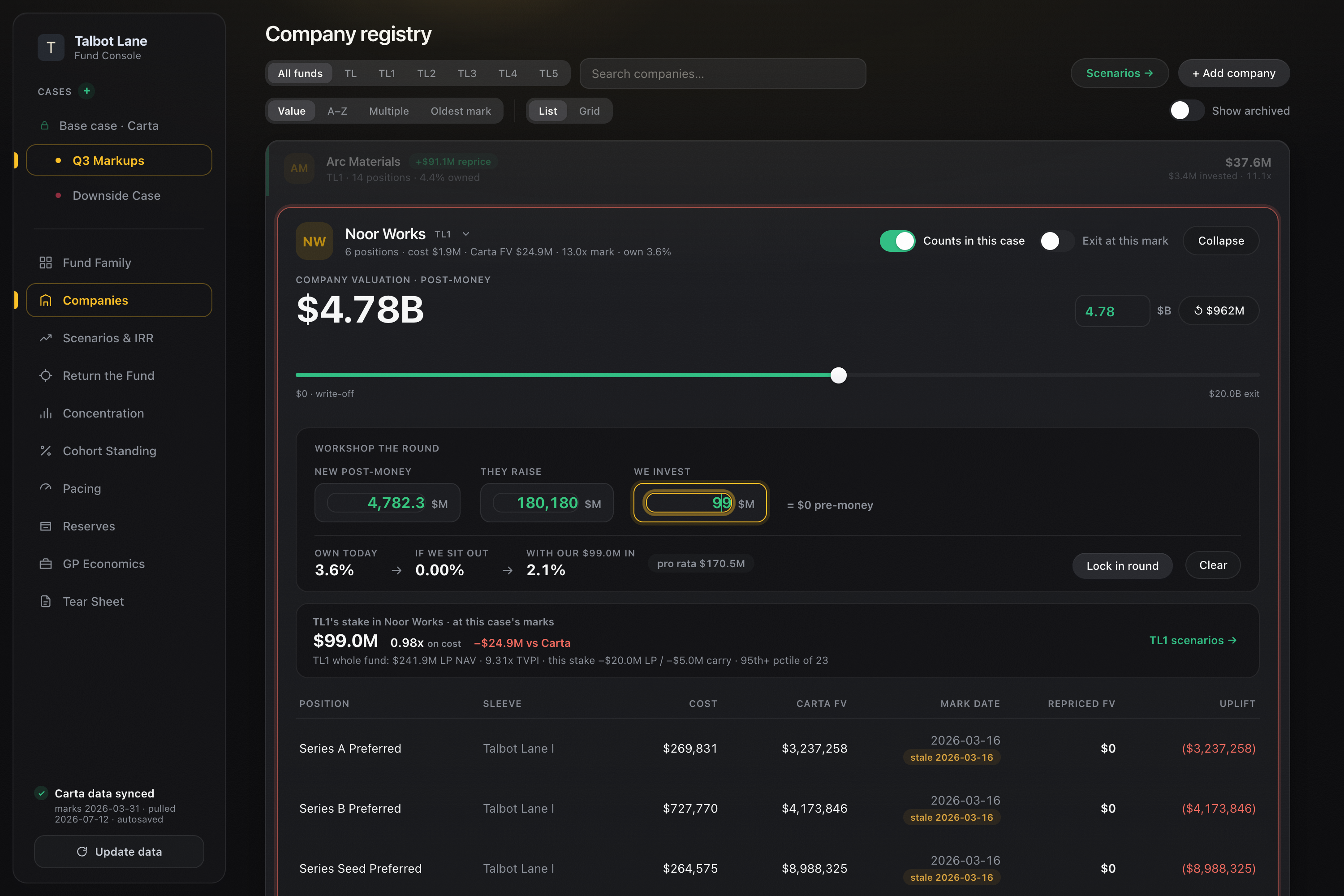The width and height of the screenshot is (1344, 896).
Task: Click New Post-Money 4,782.3 field
Action: (388, 503)
